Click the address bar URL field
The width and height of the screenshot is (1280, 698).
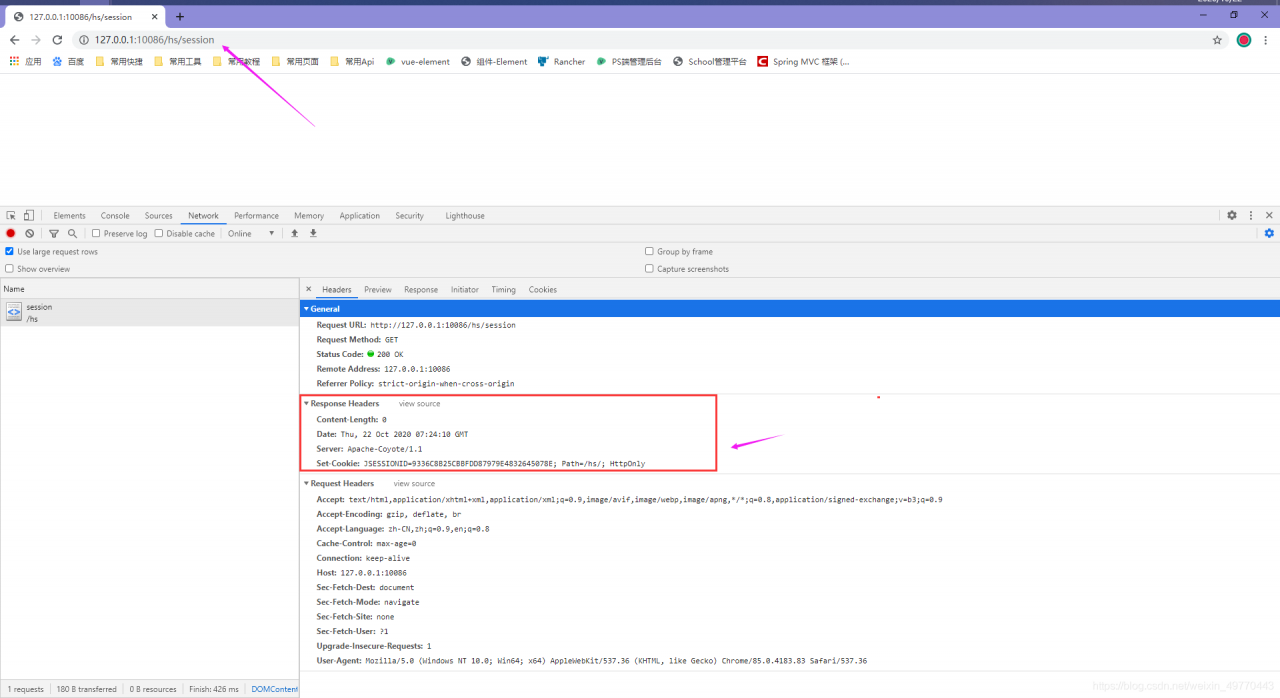[640, 40]
